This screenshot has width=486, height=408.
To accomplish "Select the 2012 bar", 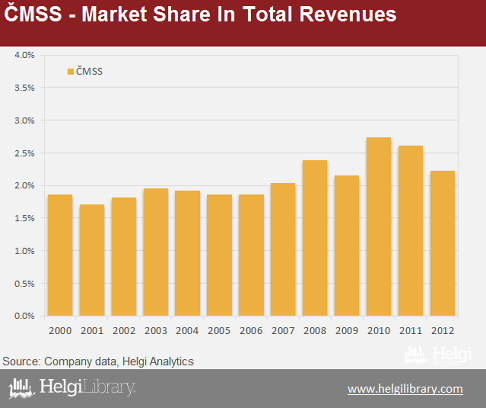I will click(443, 243).
